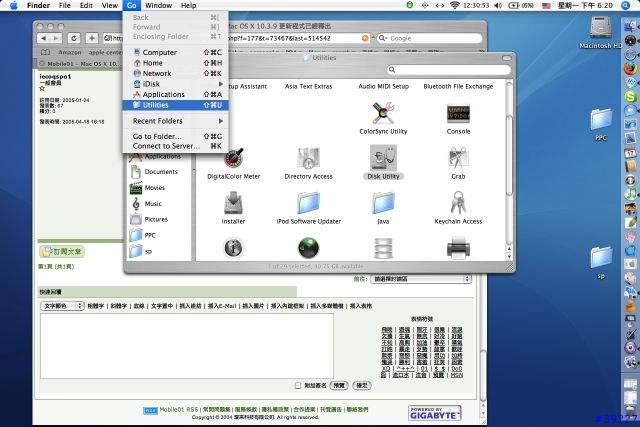Toggle the 附加簽名 checkbox
This screenshot has height=427, width=640.
pyautogui.click(x=298, y=385)
